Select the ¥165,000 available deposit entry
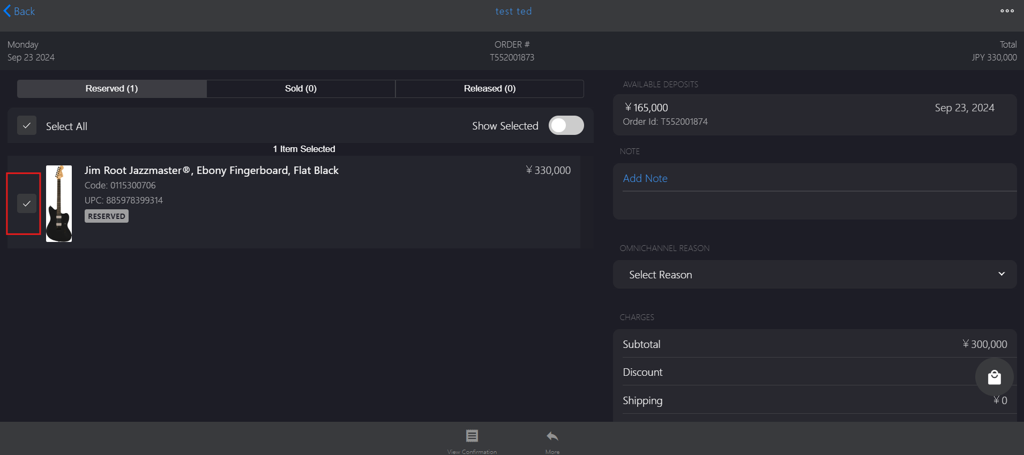 [814, 114]
